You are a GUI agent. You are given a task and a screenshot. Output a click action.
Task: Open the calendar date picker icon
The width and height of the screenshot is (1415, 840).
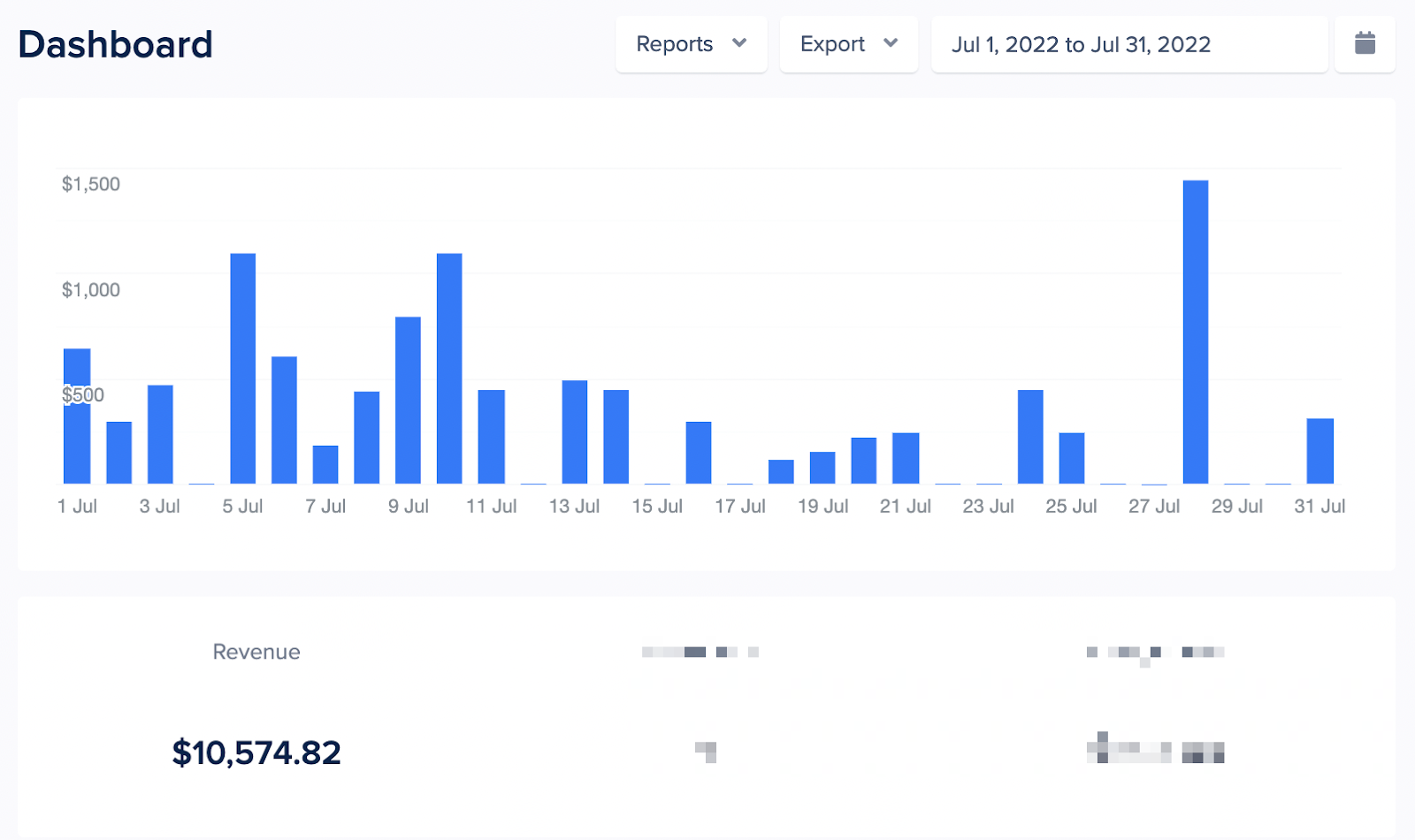pyautogui.click(x=1365, y=43)
